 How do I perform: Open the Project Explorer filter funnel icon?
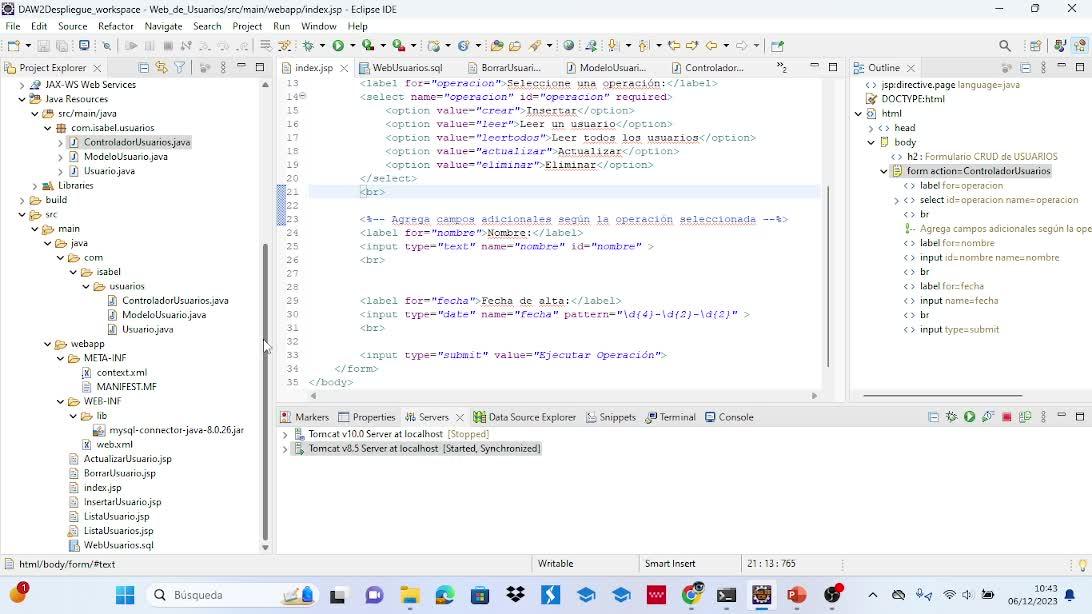180,68
